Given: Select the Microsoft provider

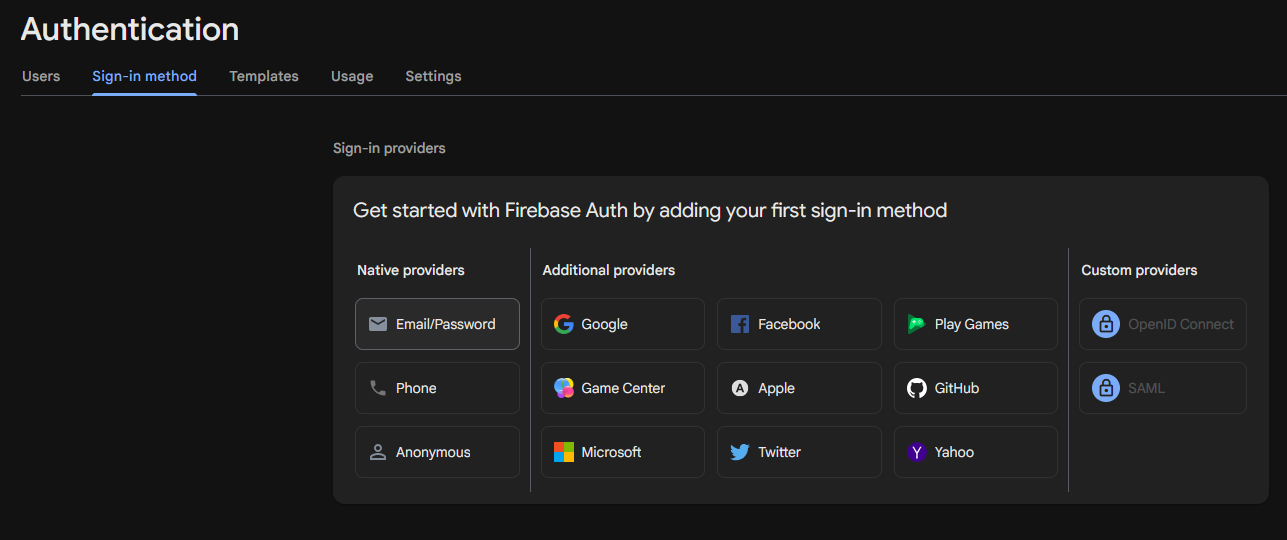Looking at the screenshot, I should pos(623,452).
